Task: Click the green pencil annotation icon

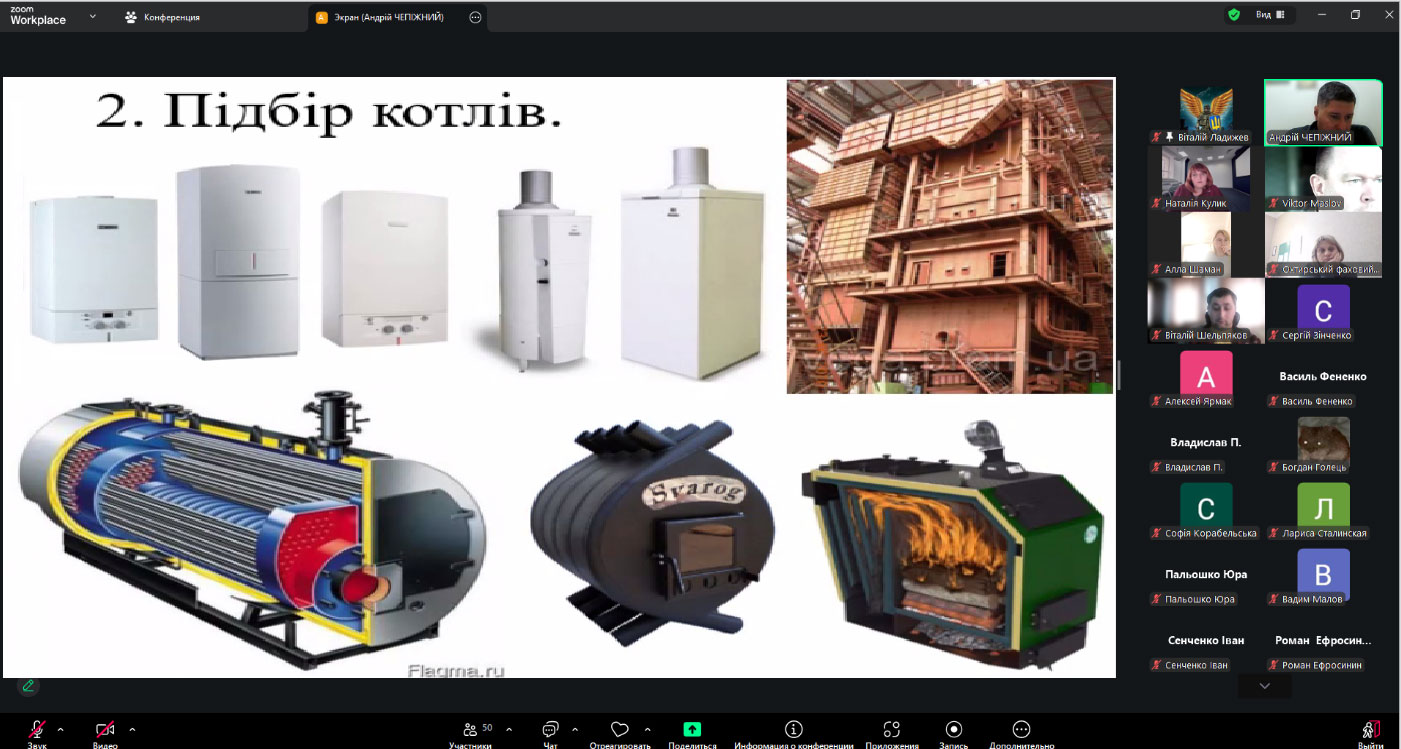Action: [28, 685]
